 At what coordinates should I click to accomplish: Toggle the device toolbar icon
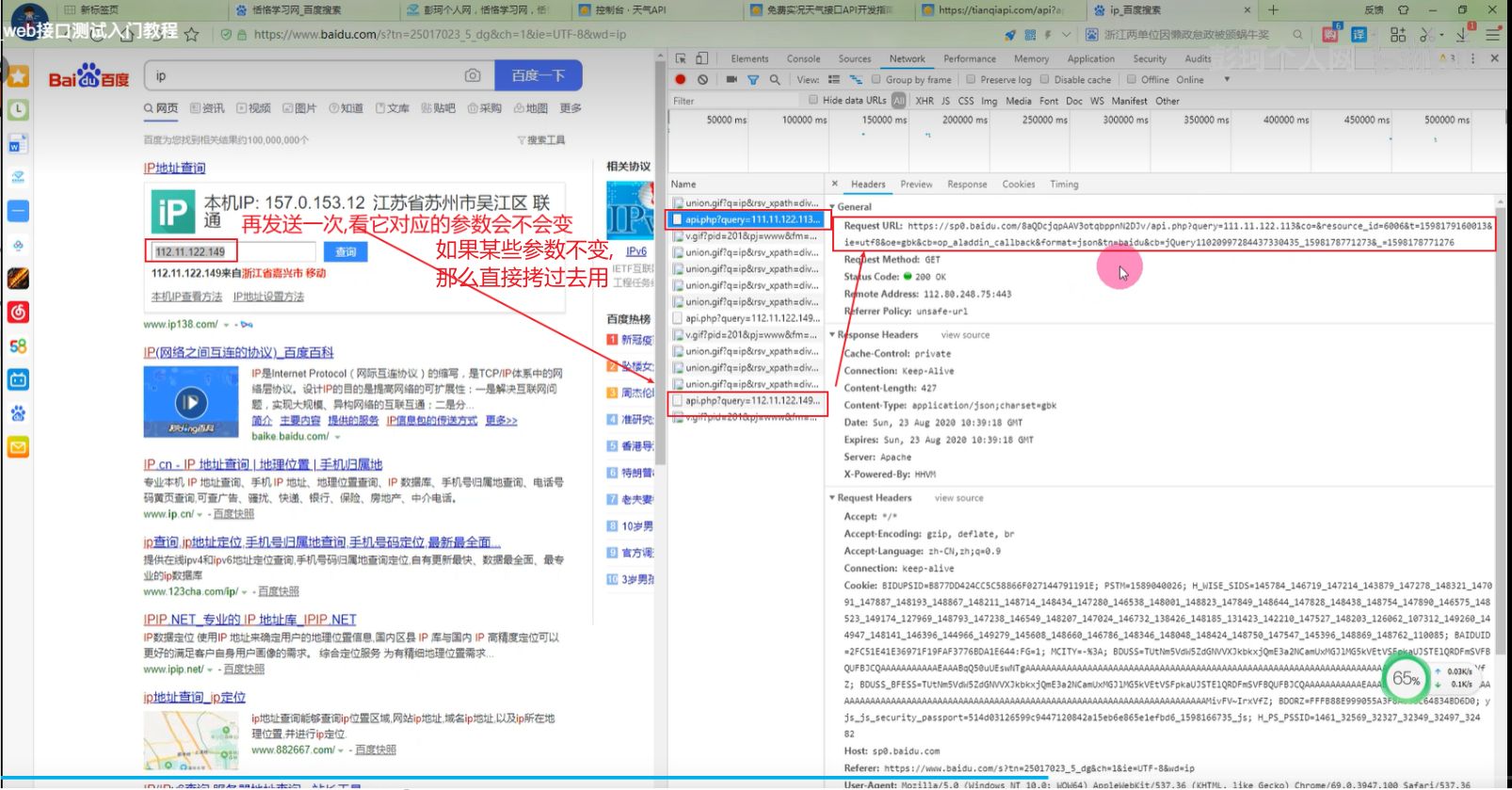click(702, 58)
